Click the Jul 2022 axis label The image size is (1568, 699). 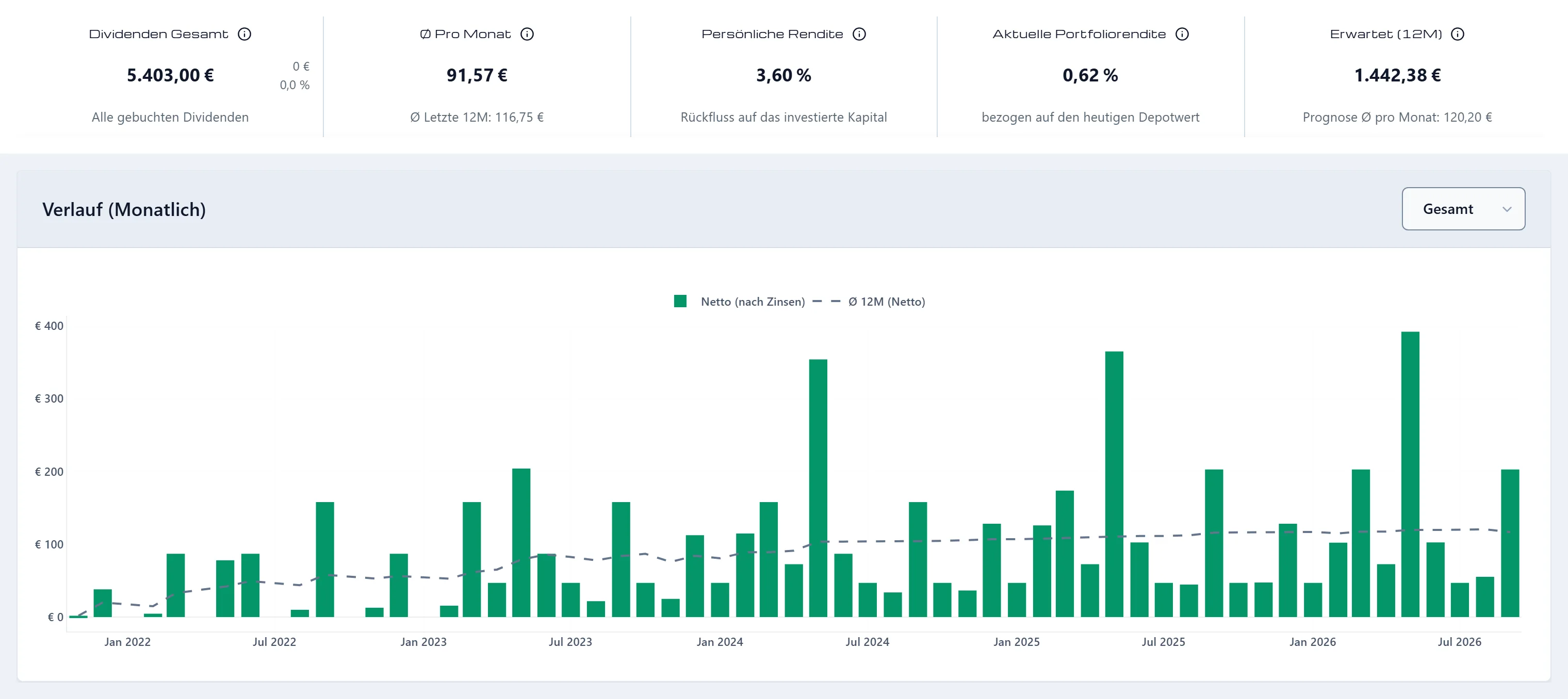(x=274, y=642)
